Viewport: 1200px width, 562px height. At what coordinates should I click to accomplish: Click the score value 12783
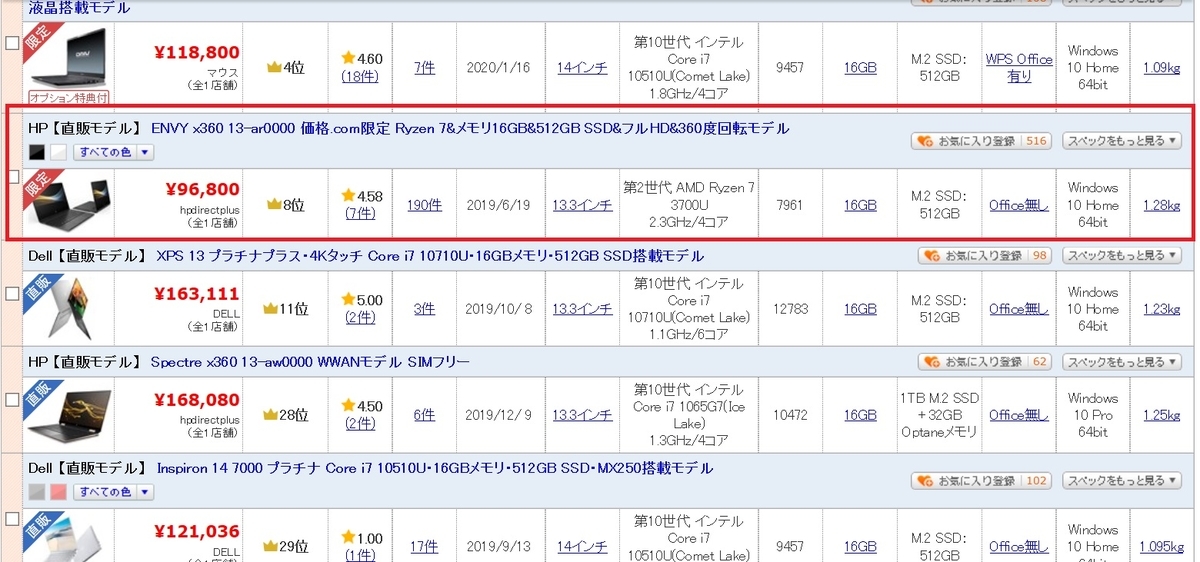(790, 309)
